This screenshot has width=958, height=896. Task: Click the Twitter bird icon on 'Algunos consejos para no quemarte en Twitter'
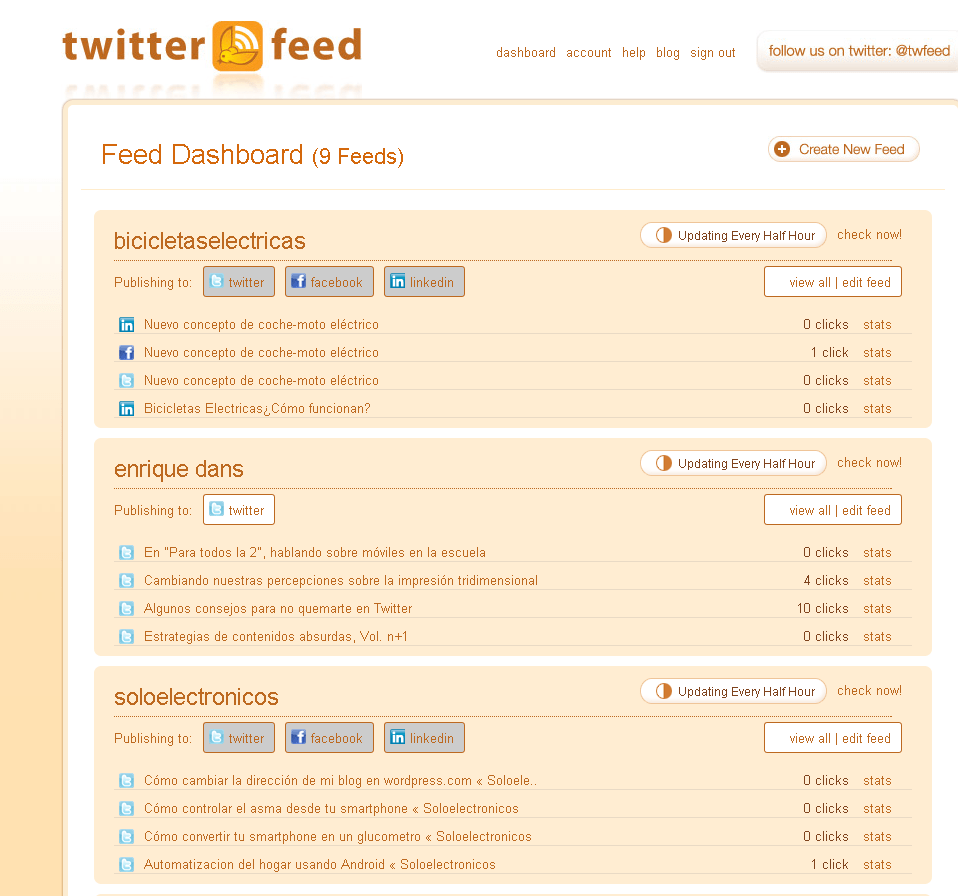(x=127, y=608)
